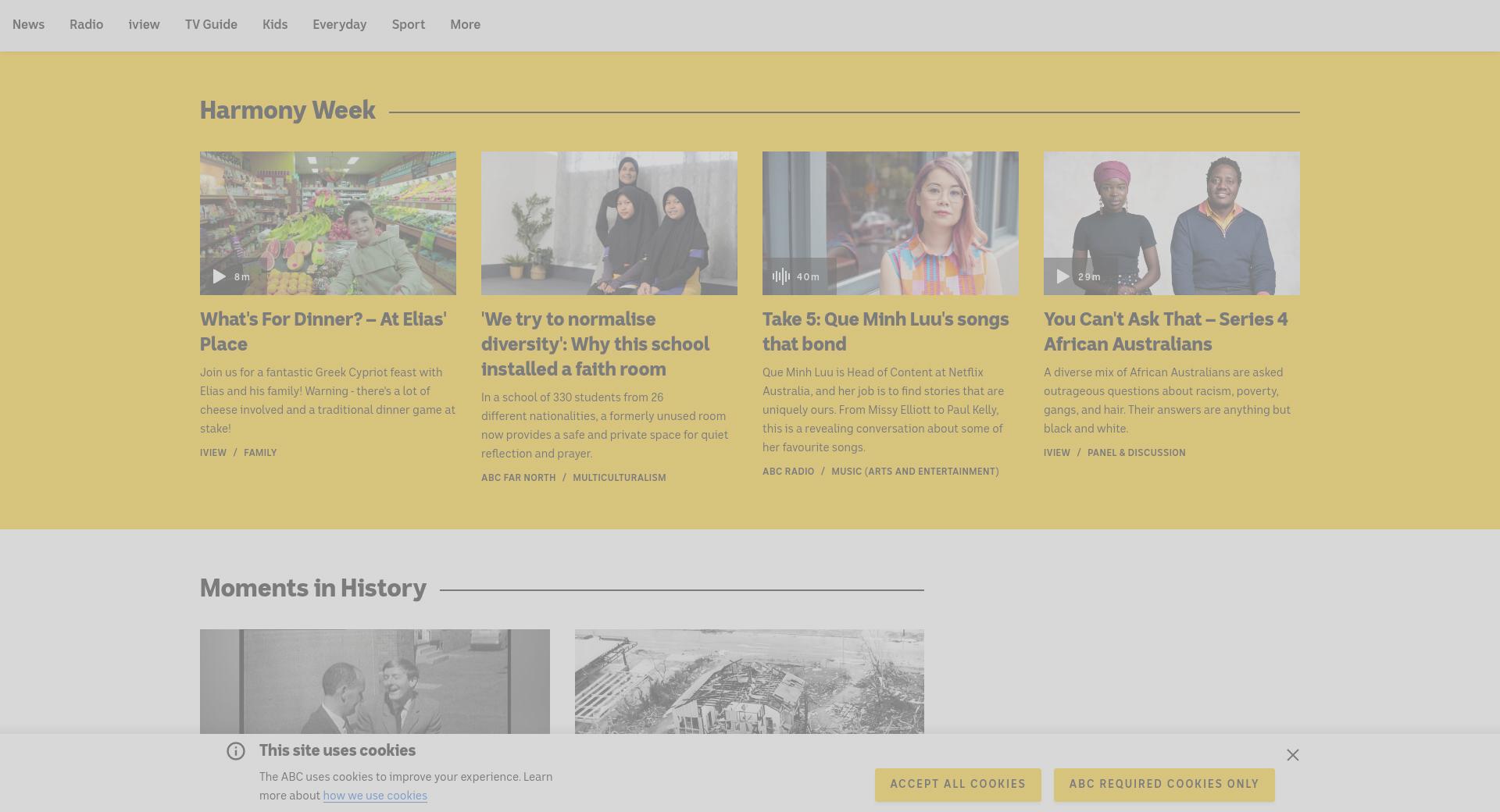Click IVIEW tag under You Can't Ask That
Viewport: 1500px width, 812px height.
tap(1057, 453)
